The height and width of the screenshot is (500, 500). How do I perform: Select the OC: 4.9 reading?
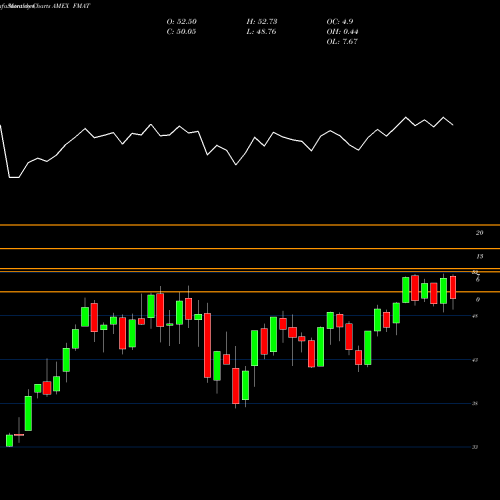tap(340, 22)
